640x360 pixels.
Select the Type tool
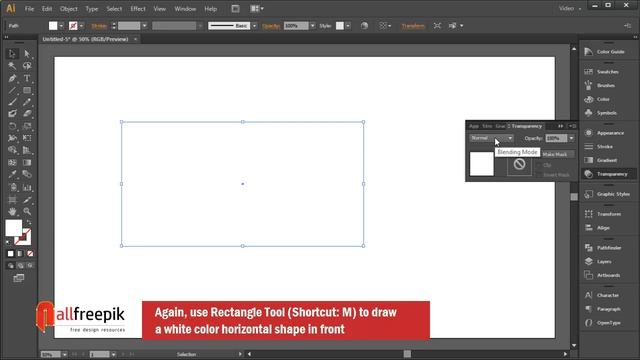(x=27, y=78)
